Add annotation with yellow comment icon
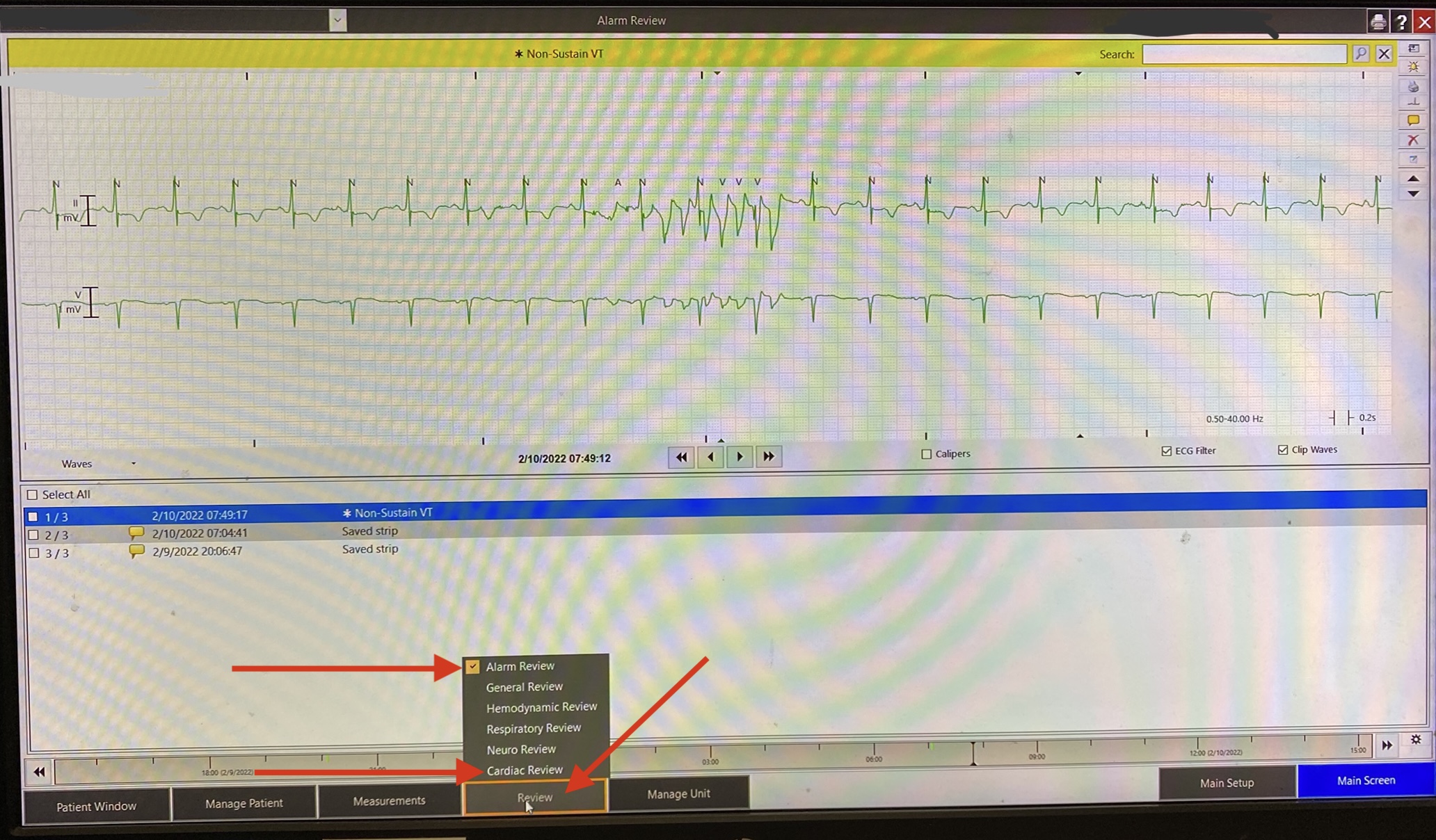1436x840 pixels. [x=1413, y=120]
